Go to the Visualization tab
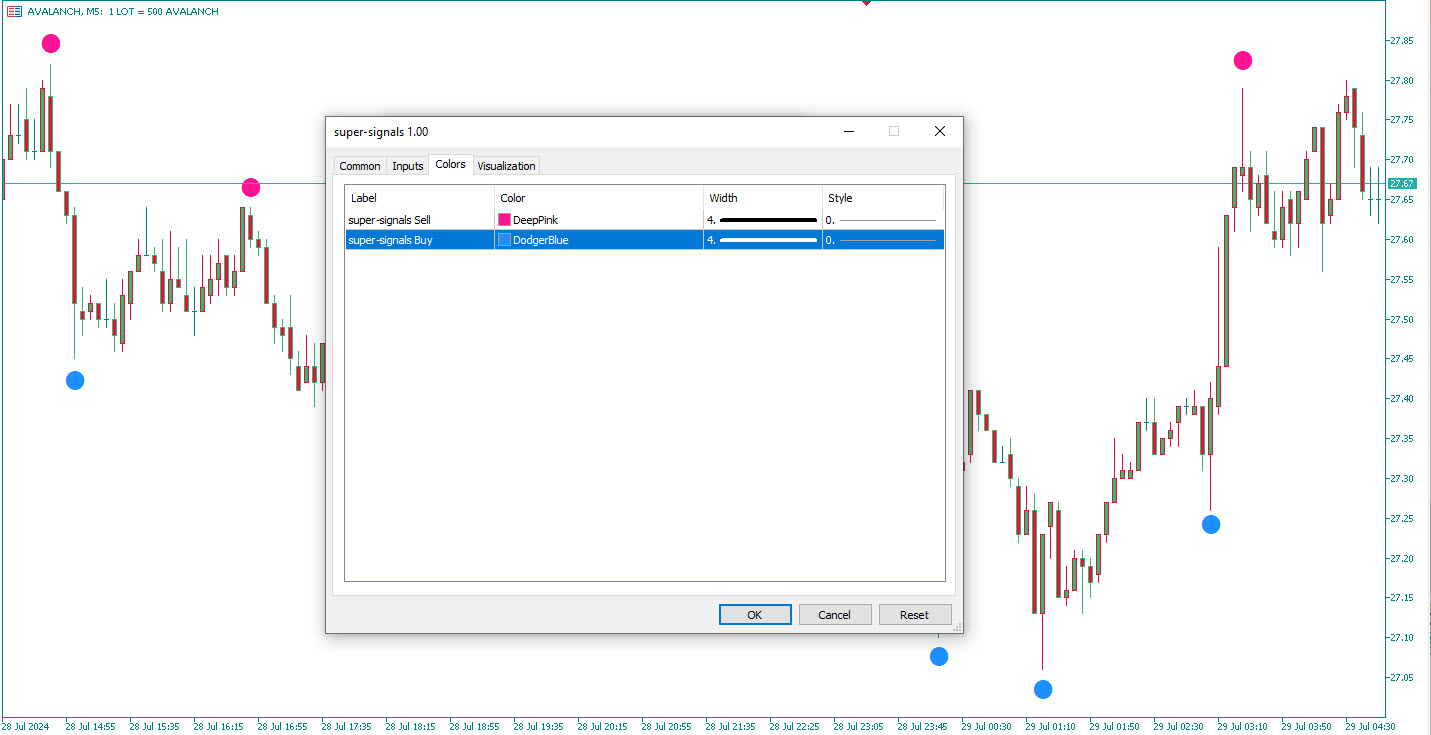1431x735 pixels. pos(506,166)
